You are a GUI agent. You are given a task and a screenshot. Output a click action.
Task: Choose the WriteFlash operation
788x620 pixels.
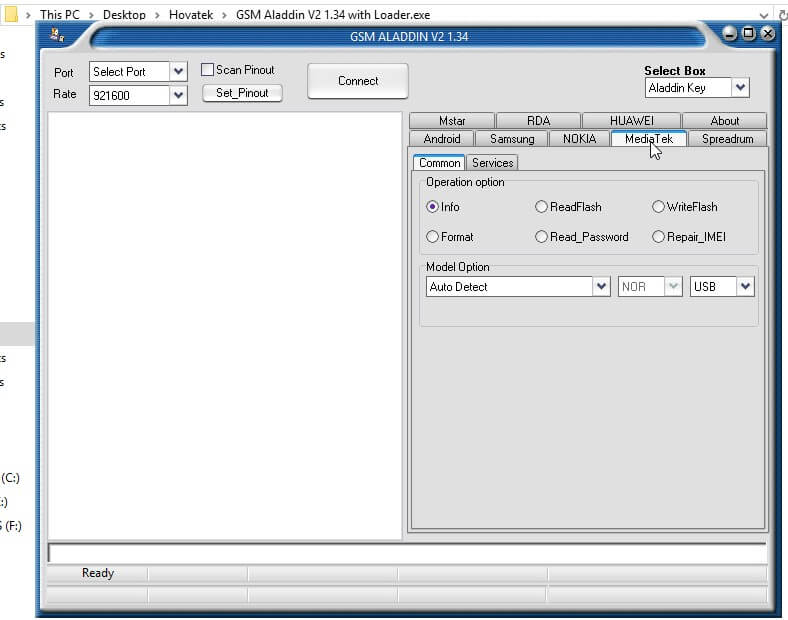(658, 206)
